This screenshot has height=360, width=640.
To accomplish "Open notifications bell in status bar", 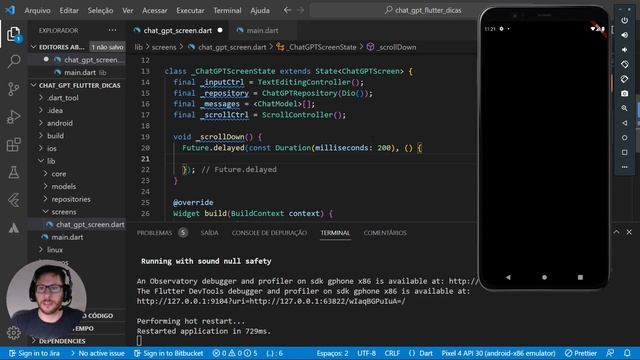I will coord(627,353).
